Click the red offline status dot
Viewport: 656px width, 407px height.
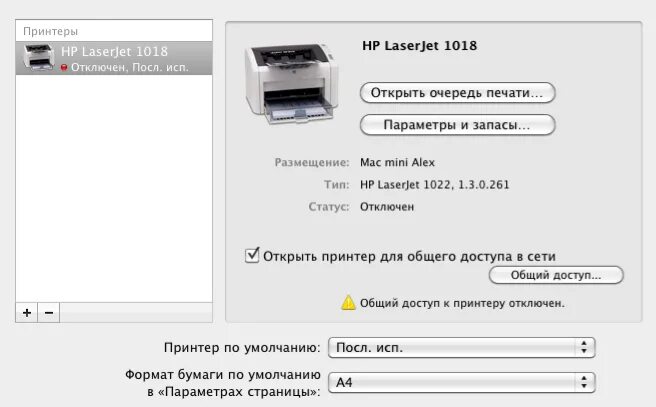(64, 67)
